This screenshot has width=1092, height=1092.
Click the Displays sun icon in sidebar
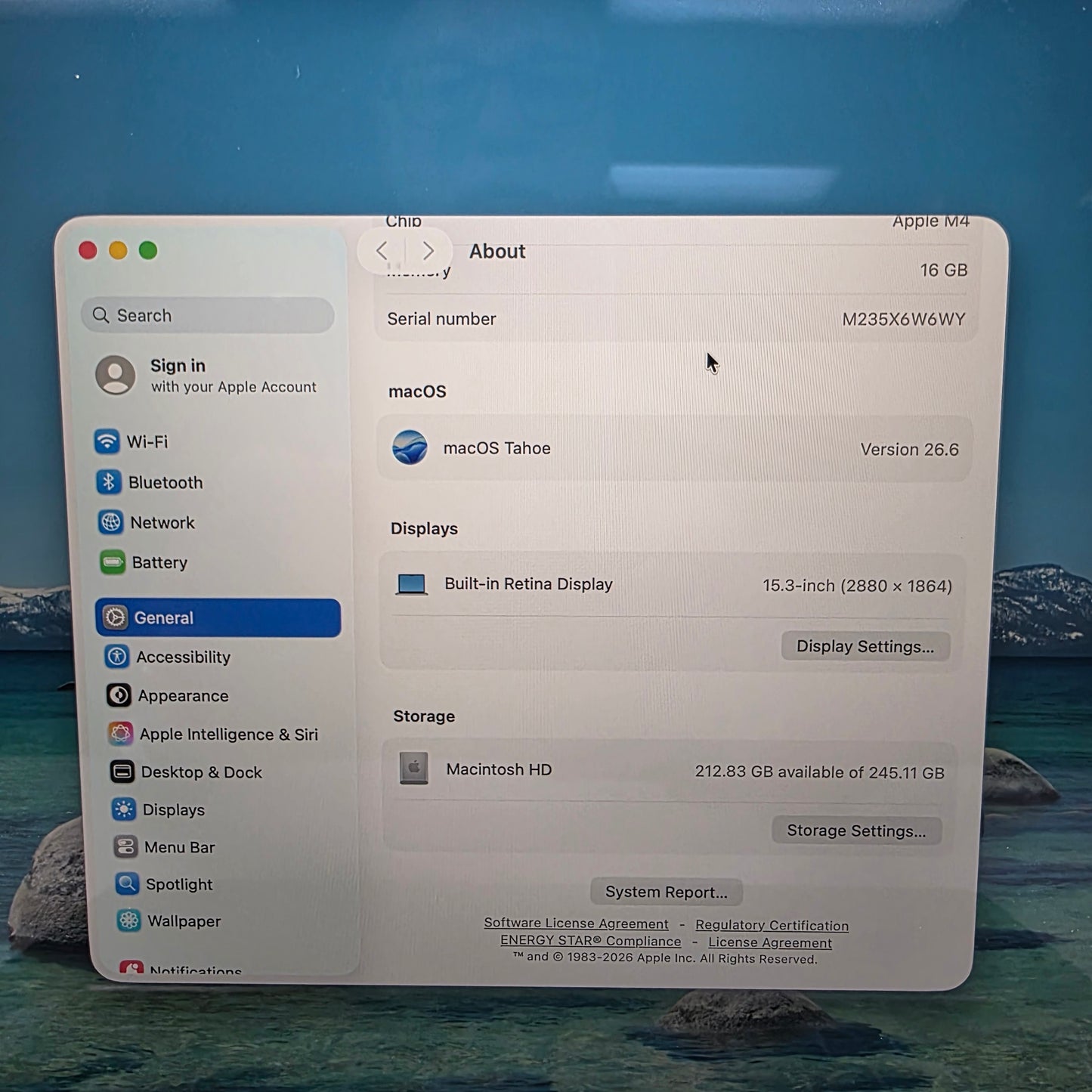[x=124, y=809]
